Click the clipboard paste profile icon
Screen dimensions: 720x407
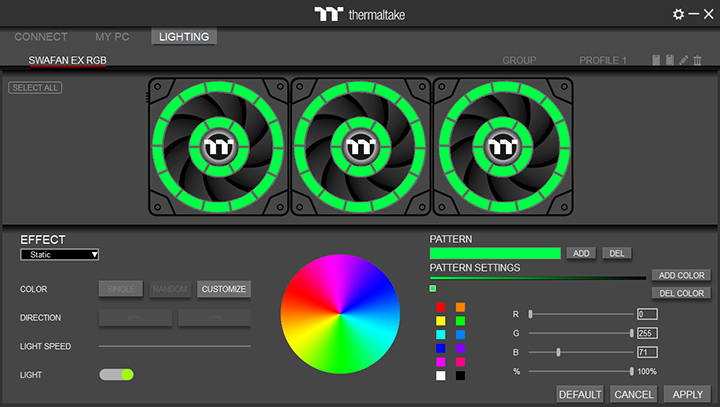tap(670, 61)
